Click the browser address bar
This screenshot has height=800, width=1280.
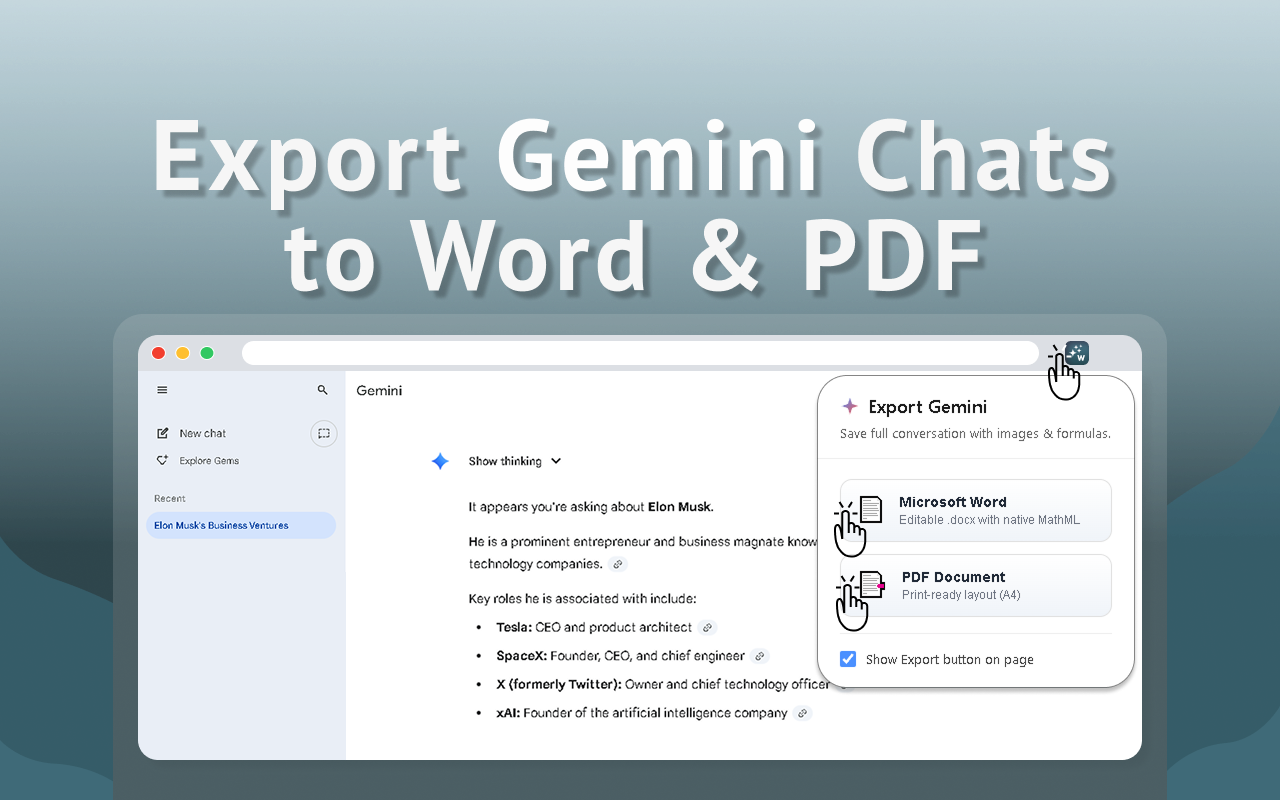(640, 353)
